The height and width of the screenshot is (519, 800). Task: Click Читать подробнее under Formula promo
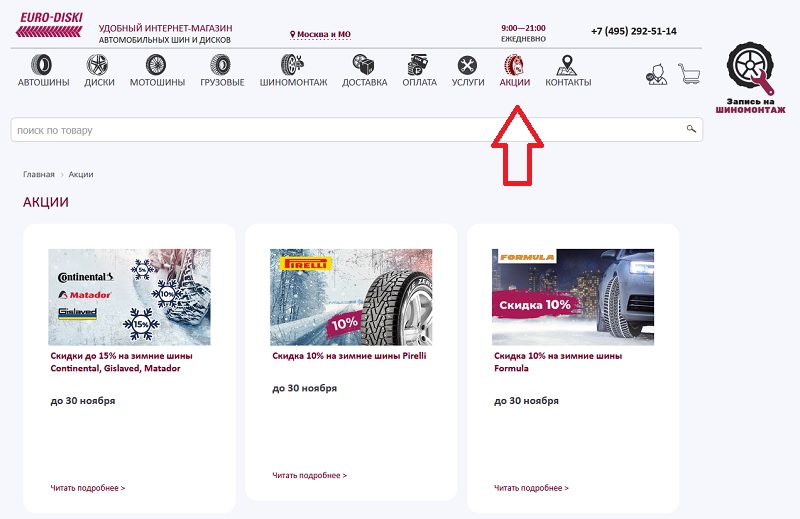point(531,488)
